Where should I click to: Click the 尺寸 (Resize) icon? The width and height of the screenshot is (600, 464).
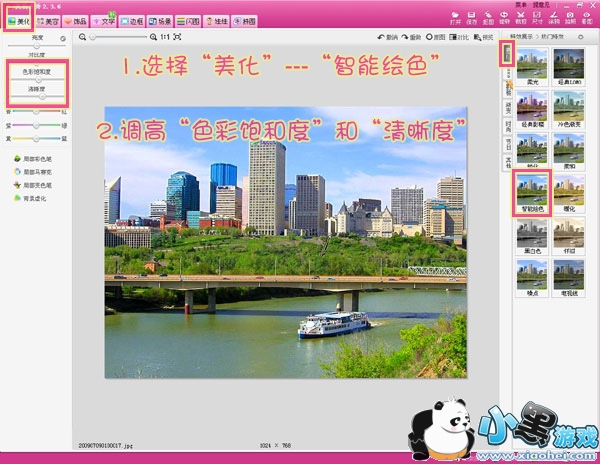(537, 18)
